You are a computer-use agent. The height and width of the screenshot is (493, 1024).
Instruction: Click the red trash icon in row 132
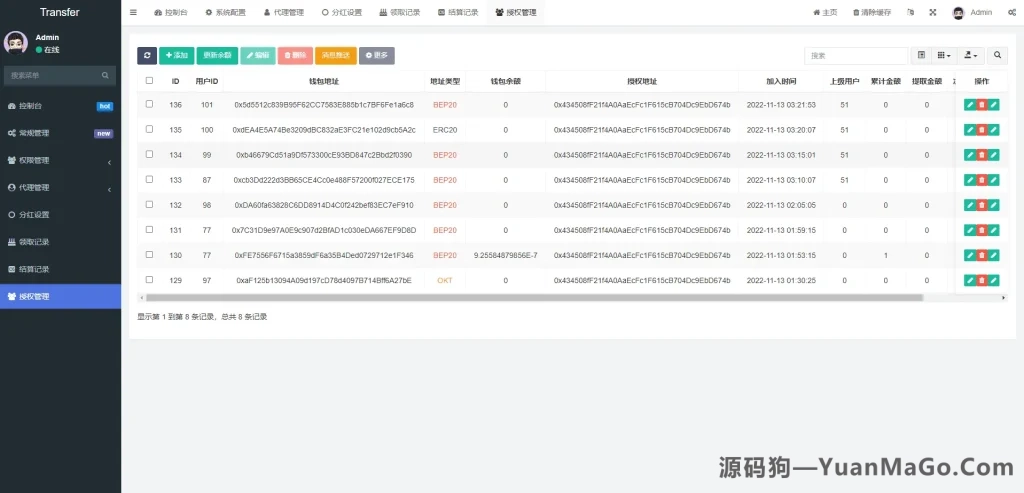(x=982, y=205)
